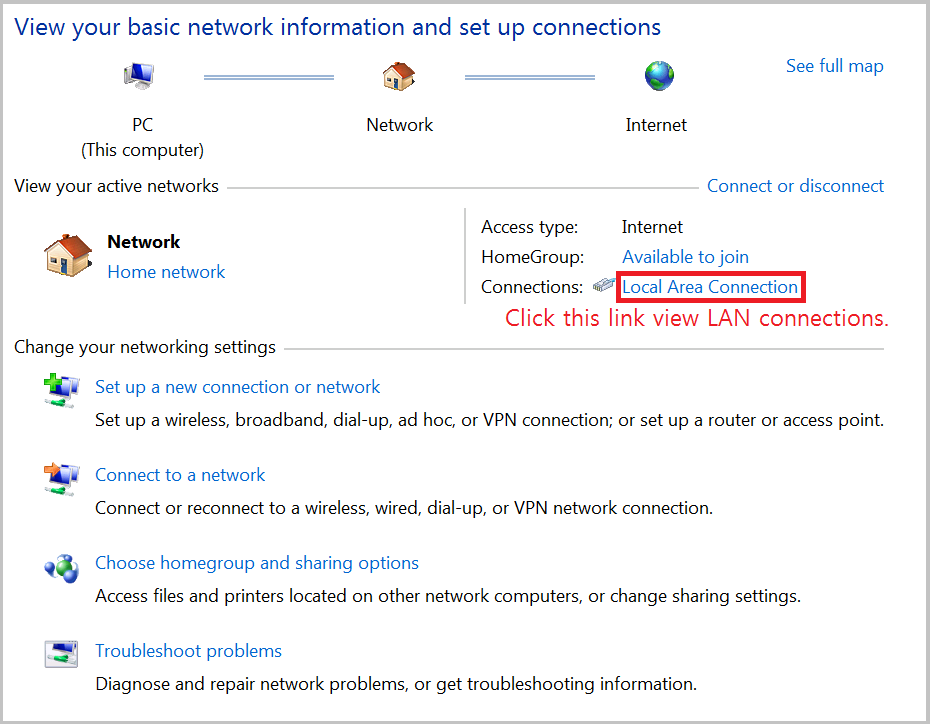Viewport: 930px width, 724px height.
Task: Click the adapter icon beside Local Area Connection
Action: pyautogui.click(x=603, y=286)
